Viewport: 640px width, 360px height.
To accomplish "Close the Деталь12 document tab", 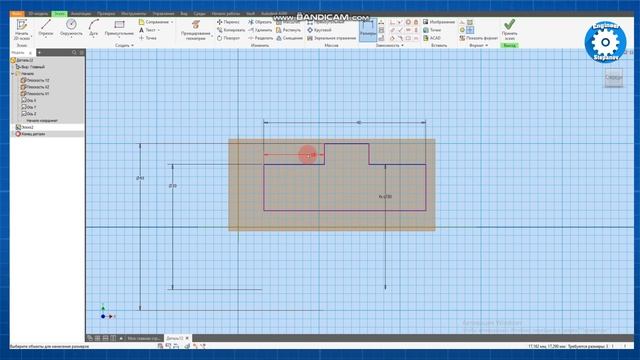I will click(187, 338).
